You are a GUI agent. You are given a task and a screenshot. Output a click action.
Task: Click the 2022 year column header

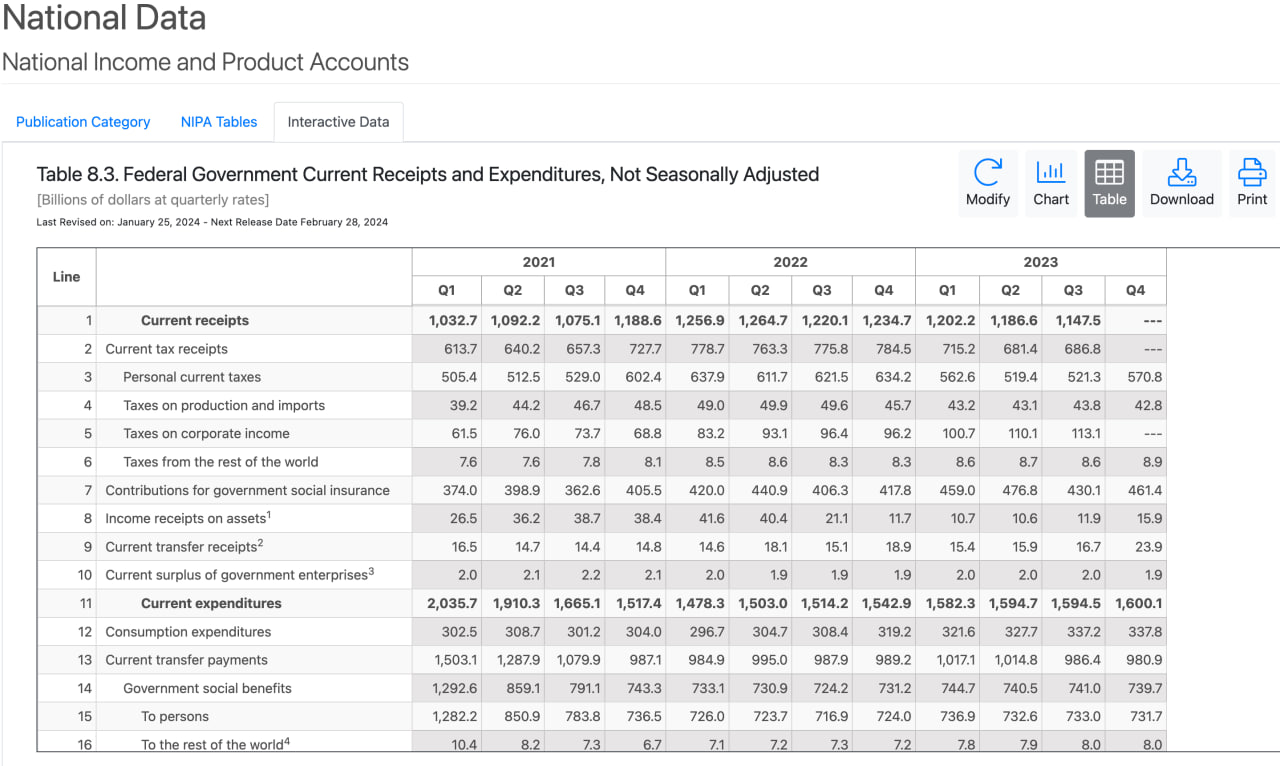pos(790,262)
